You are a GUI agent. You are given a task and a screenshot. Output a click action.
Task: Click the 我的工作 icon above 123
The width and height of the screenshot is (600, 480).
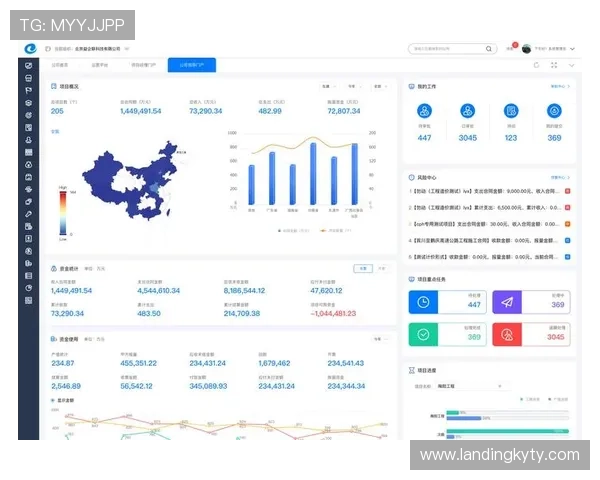click(x=511, y=111)
